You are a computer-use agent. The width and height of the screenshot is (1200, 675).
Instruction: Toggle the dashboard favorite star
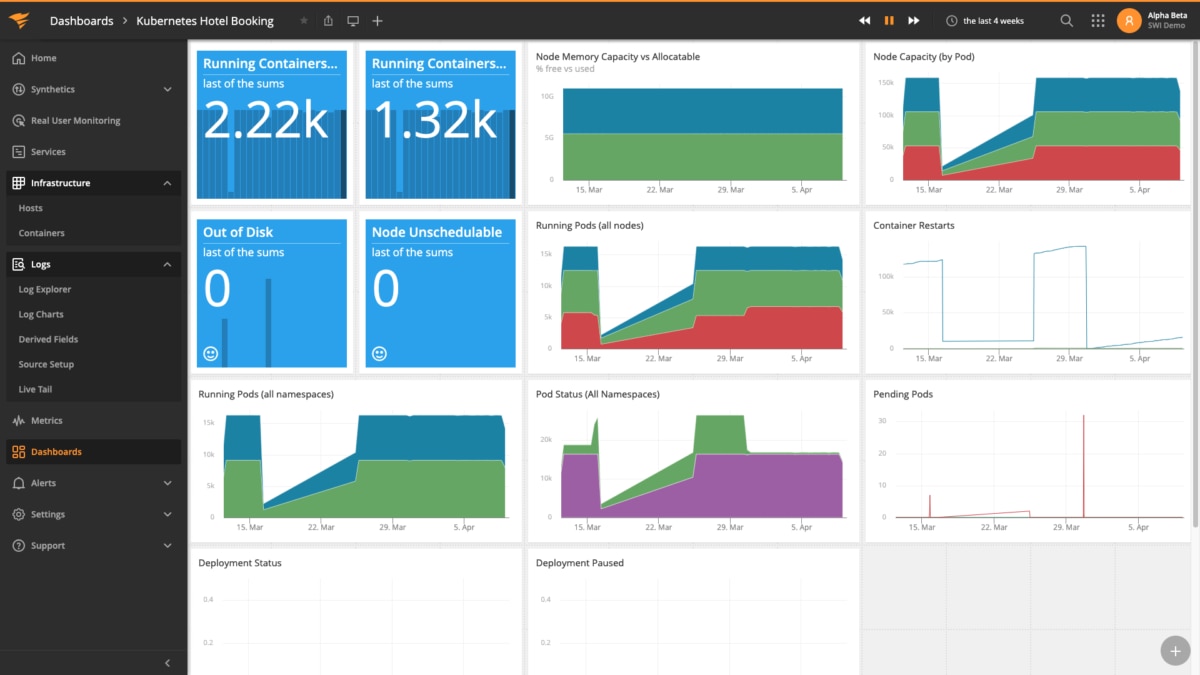pyautogui.click(x=303, y=20)
